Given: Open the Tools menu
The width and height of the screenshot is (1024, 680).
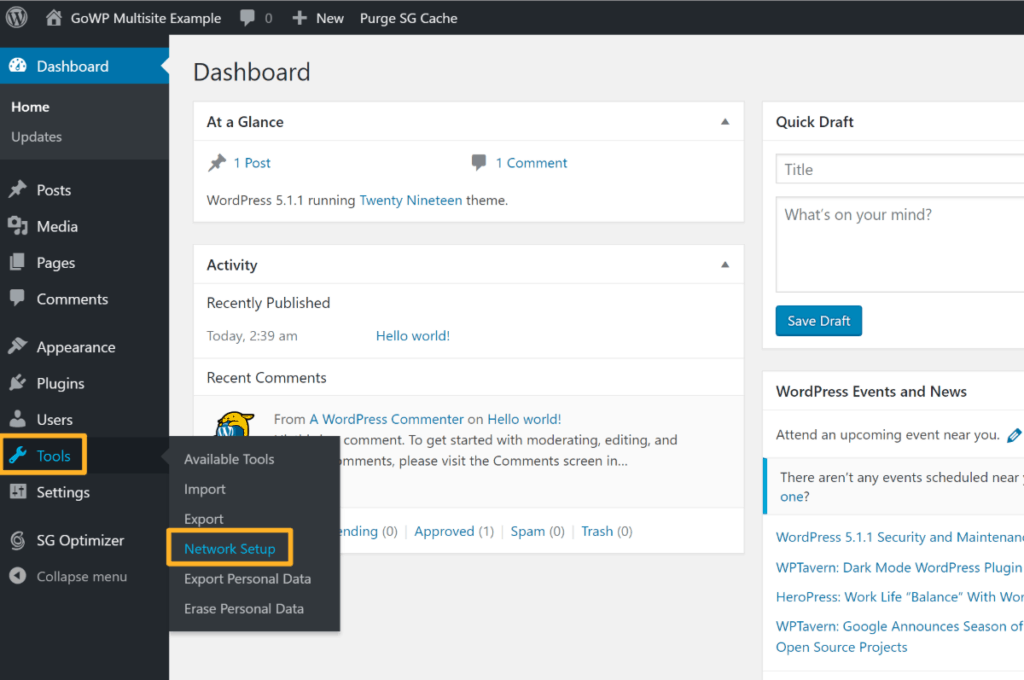Looking at the screenshot, I should (x=53, y=456).
